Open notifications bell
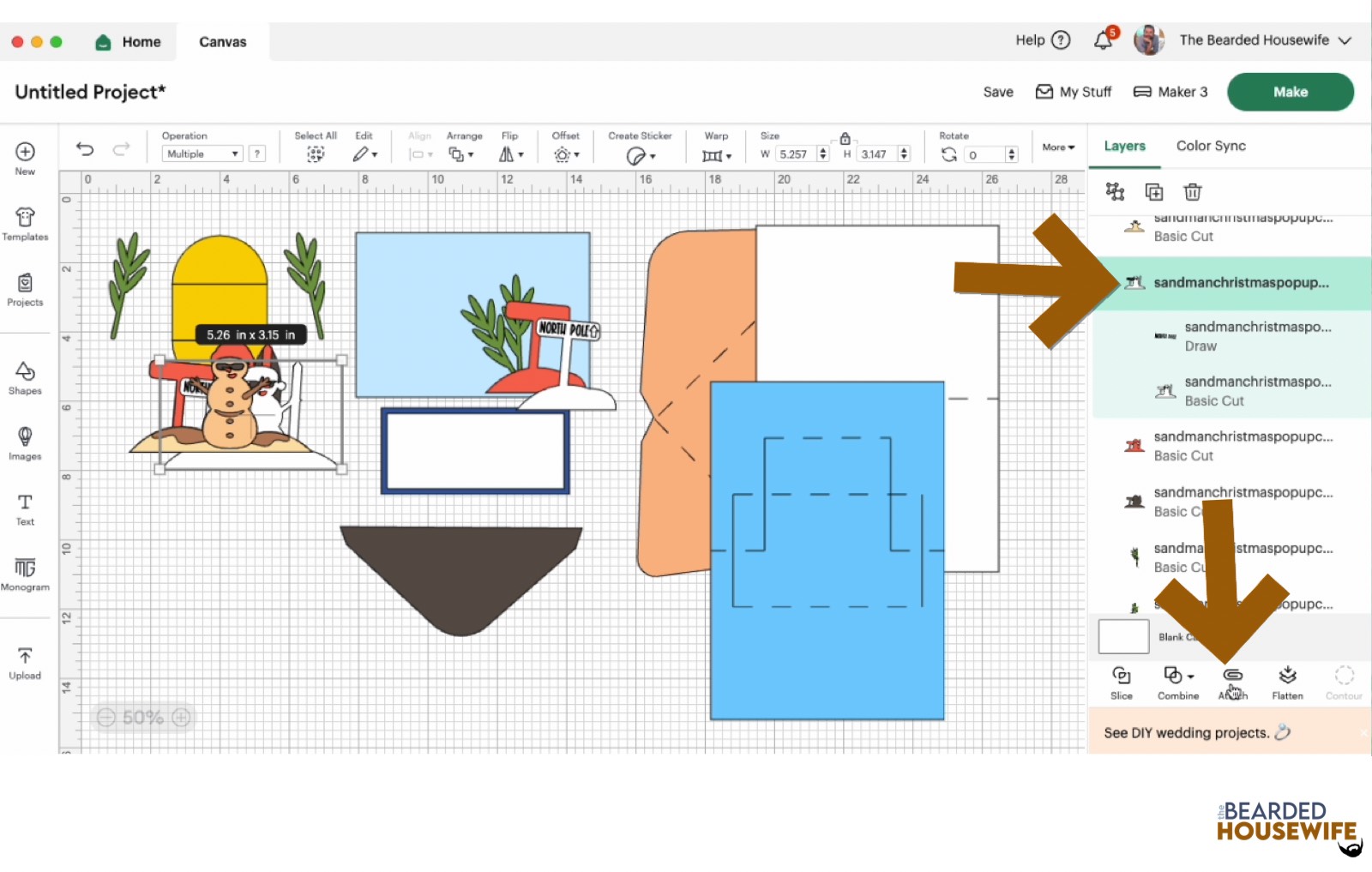Screen dimensions: 1372x872 (1104, 39)
